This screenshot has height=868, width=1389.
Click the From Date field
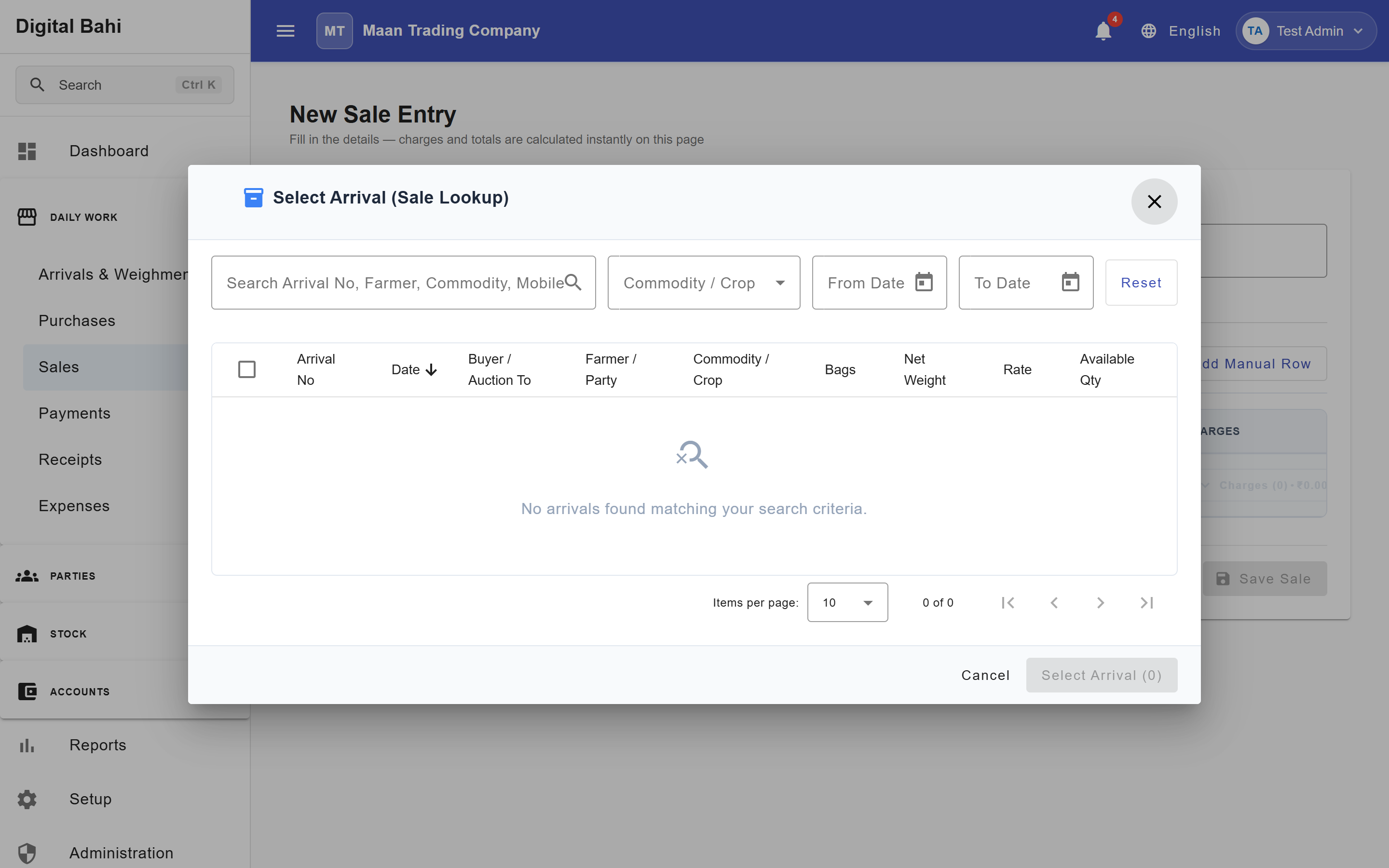point(879,283)
